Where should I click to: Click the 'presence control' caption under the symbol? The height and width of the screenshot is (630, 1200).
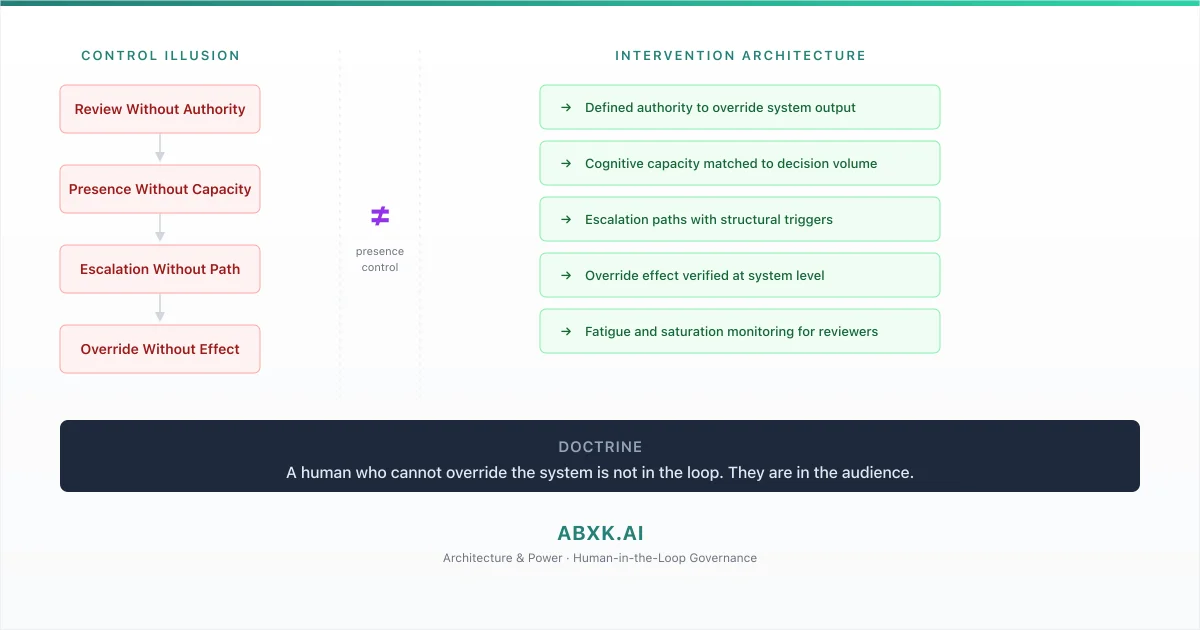[x=380, y=259]
